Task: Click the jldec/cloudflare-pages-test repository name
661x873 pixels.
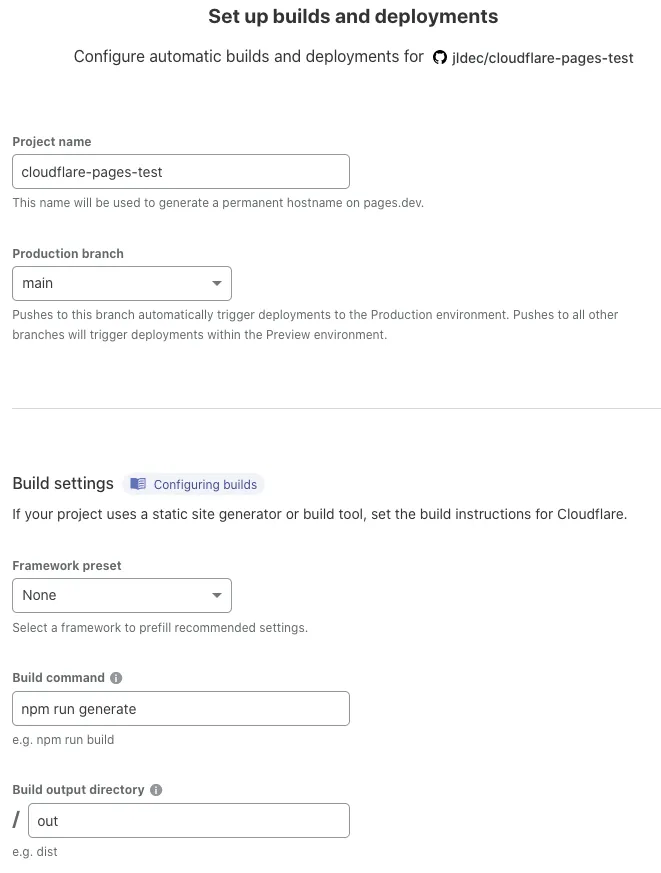Action: 543,57
